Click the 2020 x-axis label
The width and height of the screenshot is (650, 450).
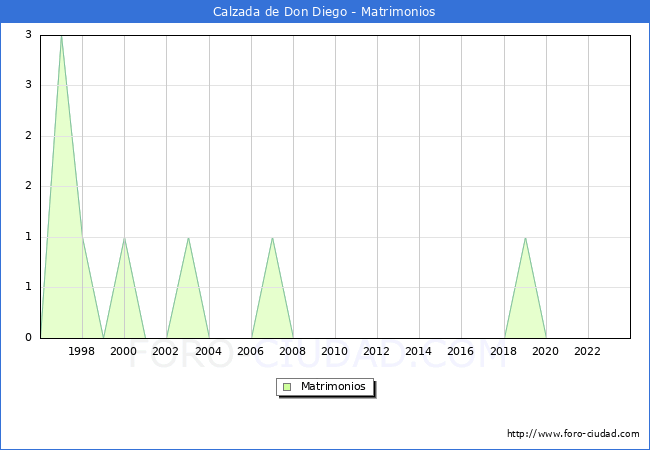tap(546, 351)
